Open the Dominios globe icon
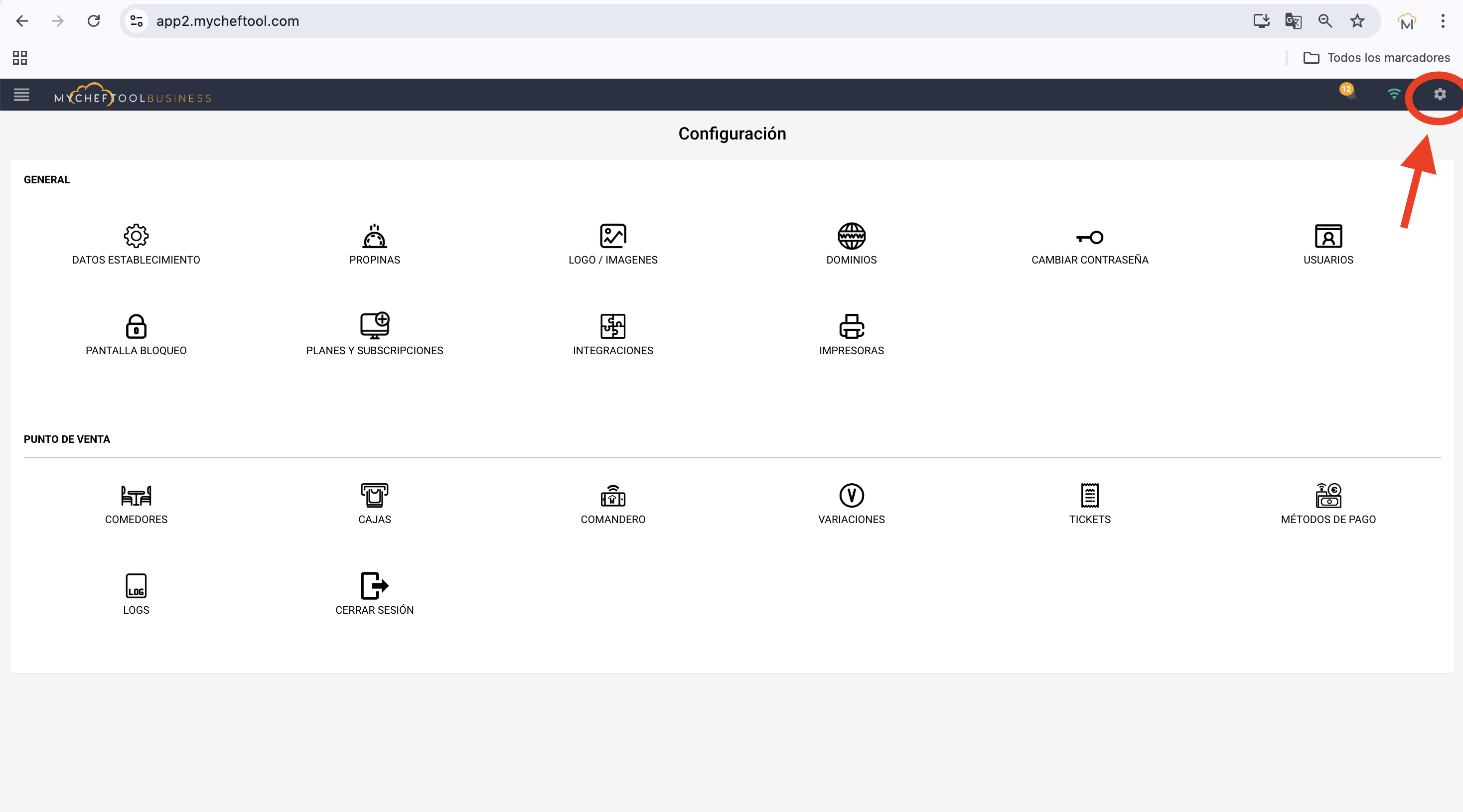This screenshot has width=1463, height=812. (x=851, y=236)
